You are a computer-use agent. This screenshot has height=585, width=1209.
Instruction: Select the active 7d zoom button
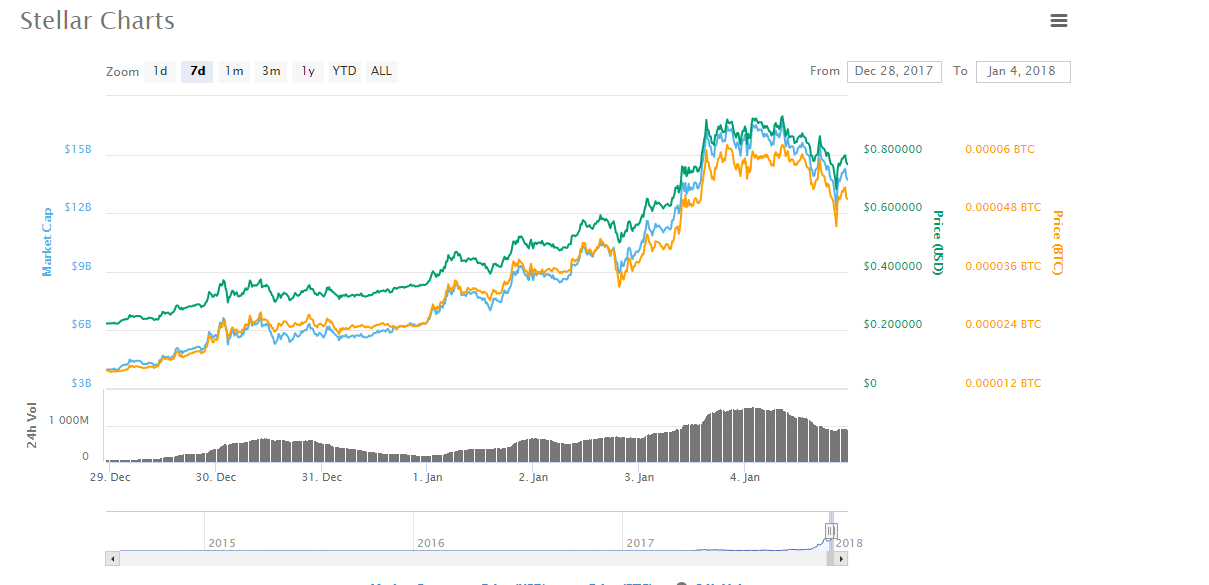click(197, 71)
